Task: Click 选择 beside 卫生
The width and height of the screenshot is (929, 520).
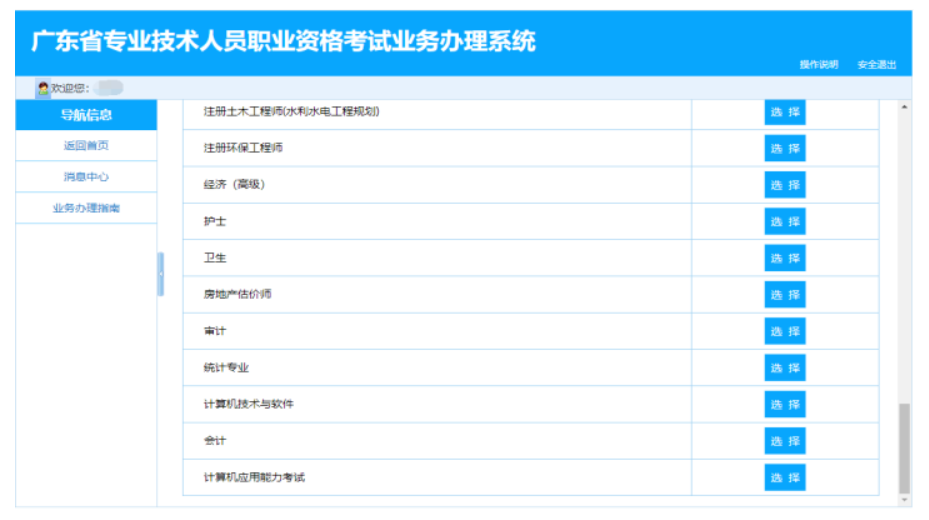Action: 785,258
